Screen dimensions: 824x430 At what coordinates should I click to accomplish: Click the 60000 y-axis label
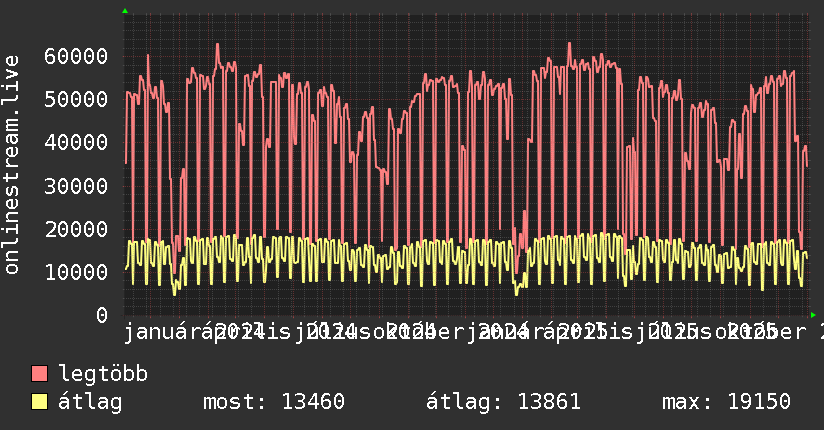click(76, 56)
